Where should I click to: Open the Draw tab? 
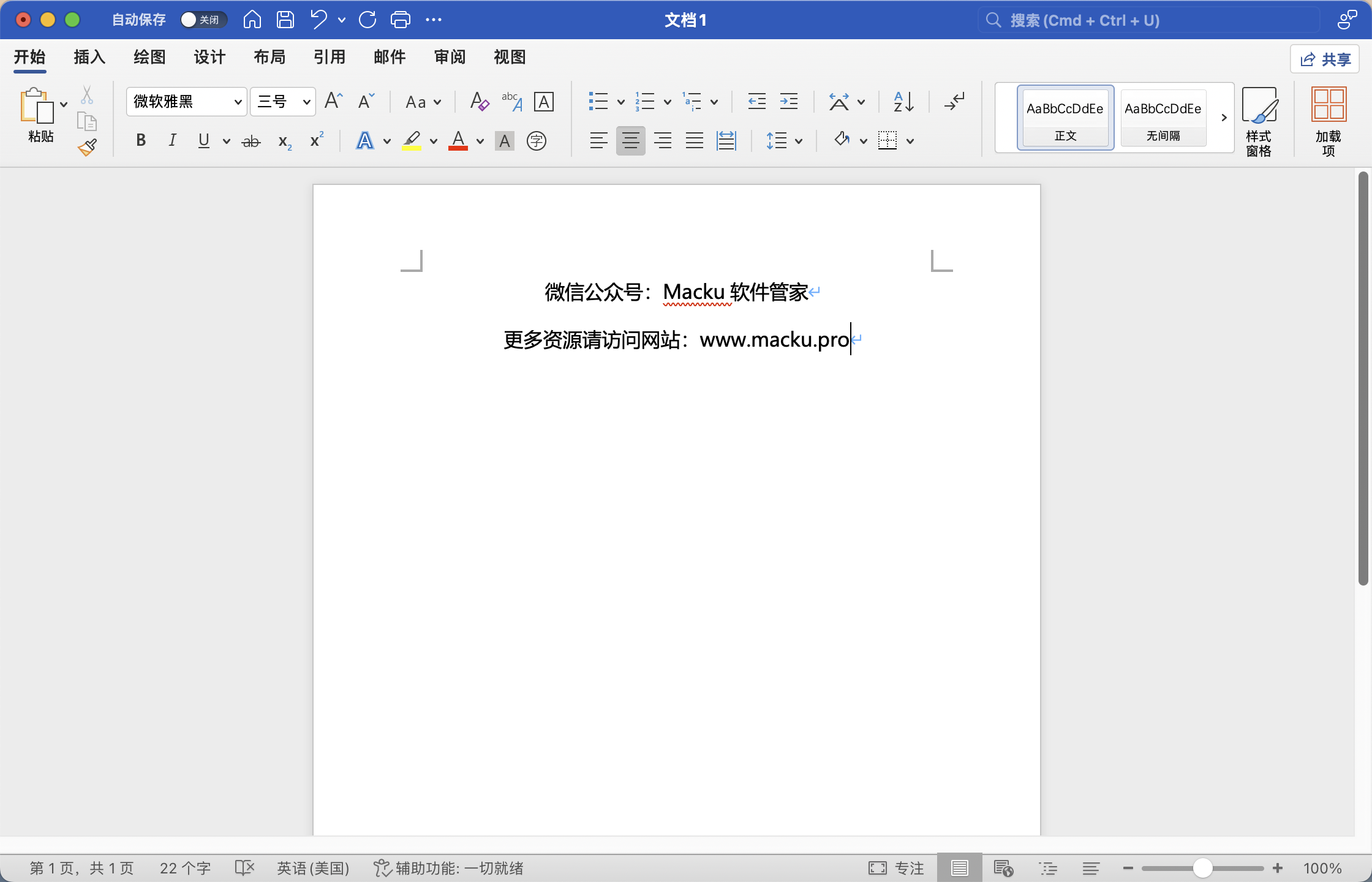coord(149,57)
